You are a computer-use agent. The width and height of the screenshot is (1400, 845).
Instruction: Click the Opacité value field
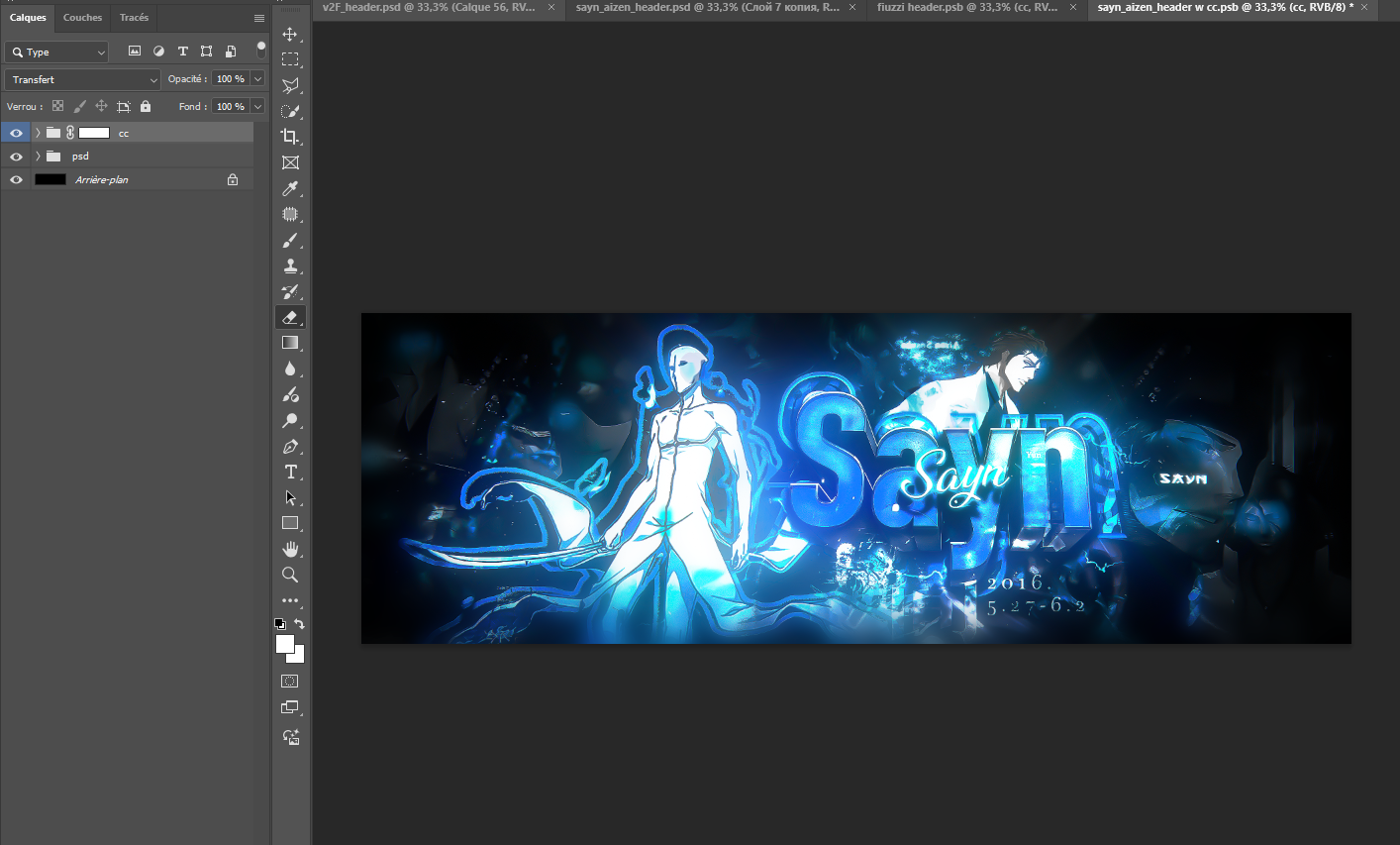(231, 79)
